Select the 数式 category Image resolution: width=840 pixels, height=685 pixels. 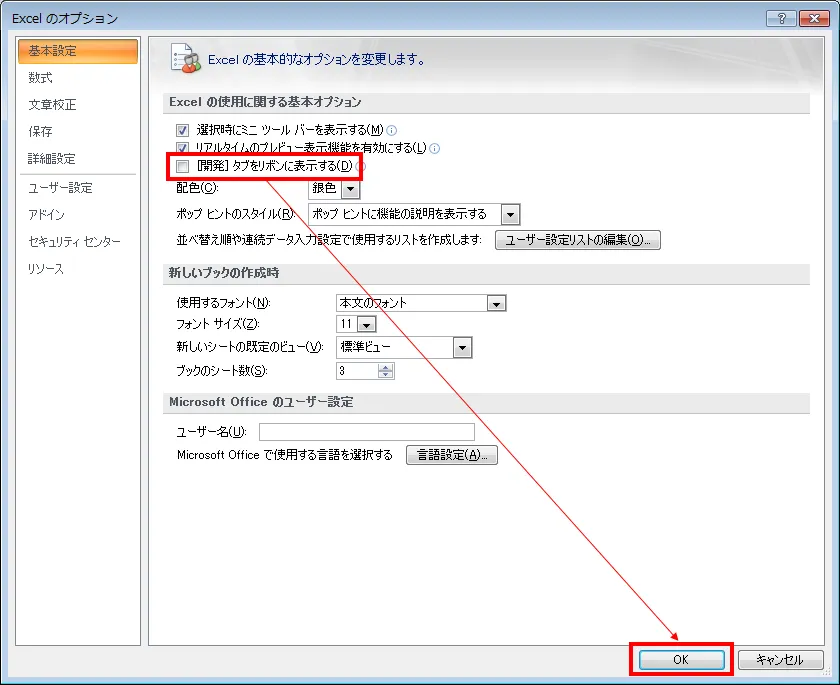[78, 78]
